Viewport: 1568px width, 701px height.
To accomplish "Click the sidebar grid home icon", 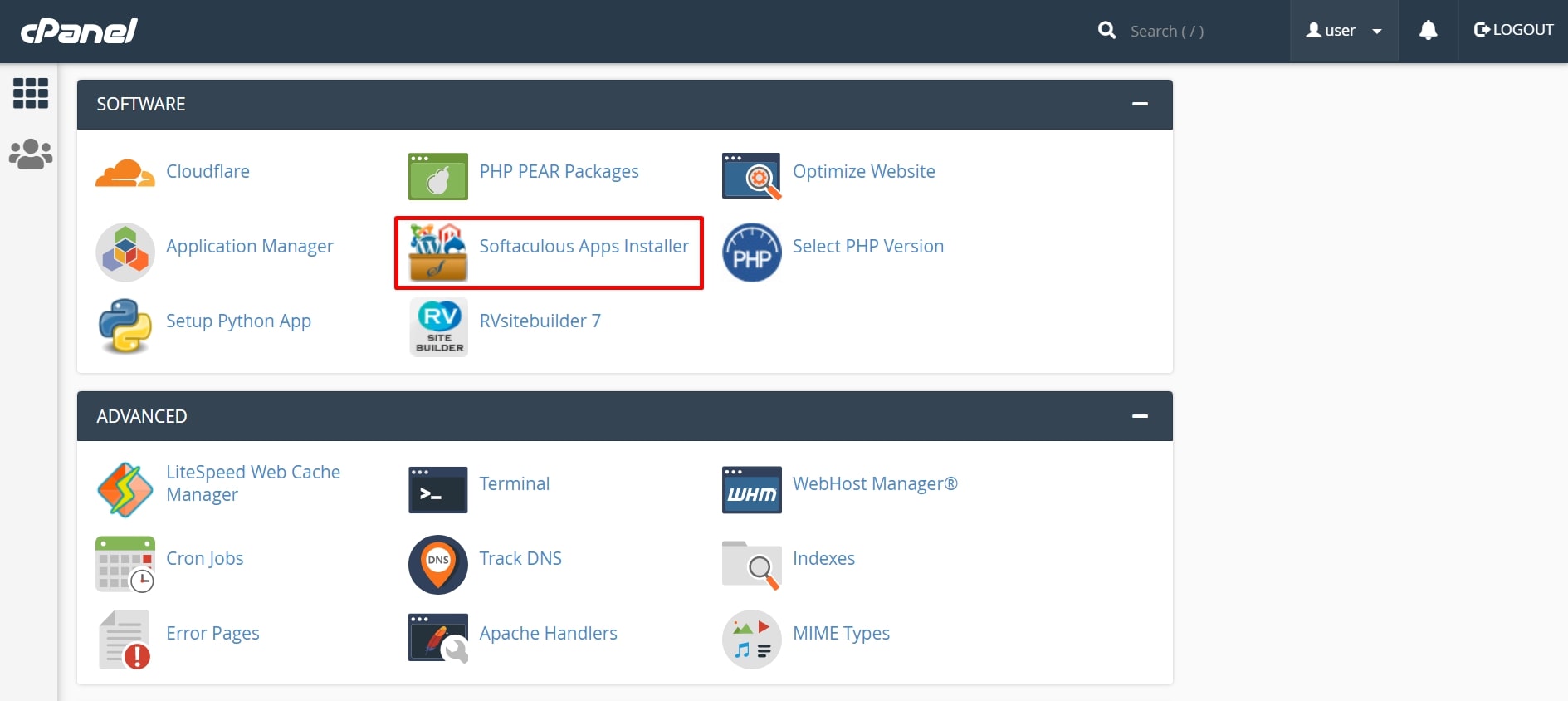I will point(31,93).
